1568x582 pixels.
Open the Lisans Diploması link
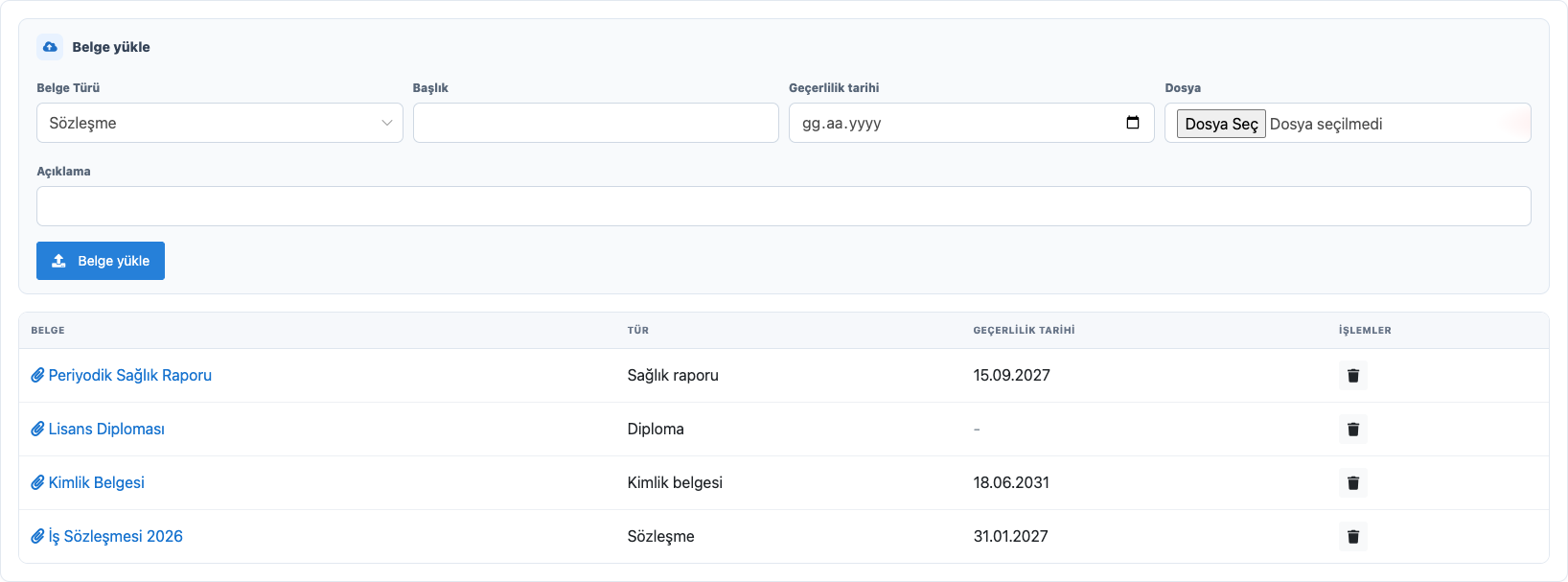tap(98, 429)
